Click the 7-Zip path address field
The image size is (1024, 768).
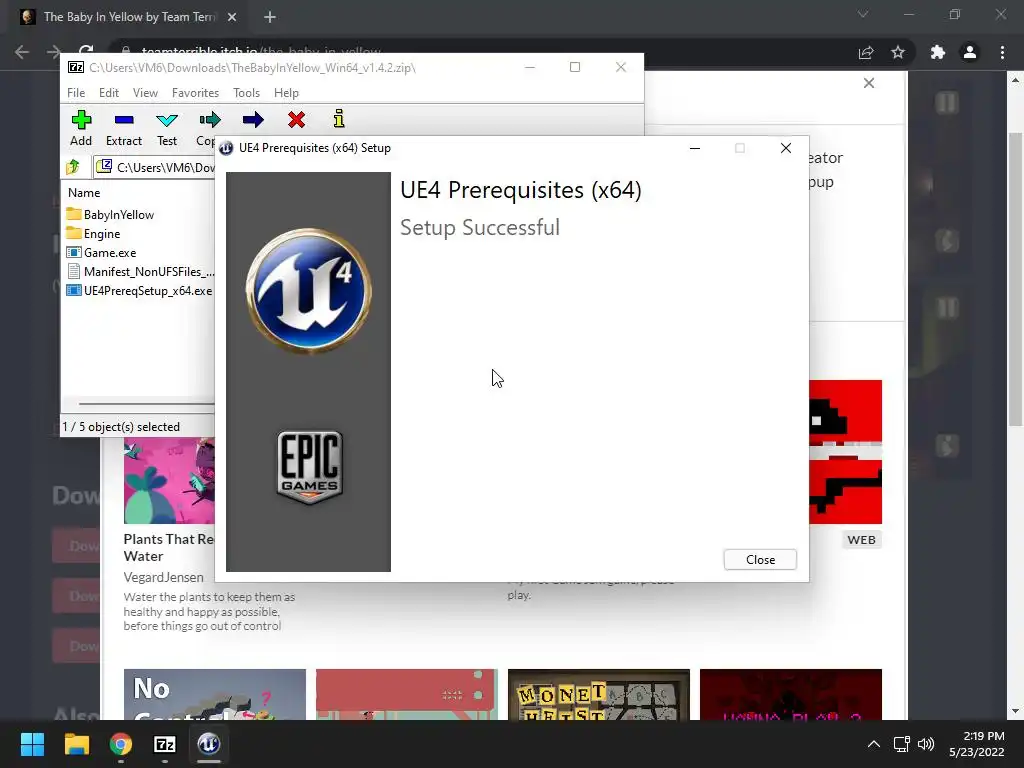tap(155, 167)
